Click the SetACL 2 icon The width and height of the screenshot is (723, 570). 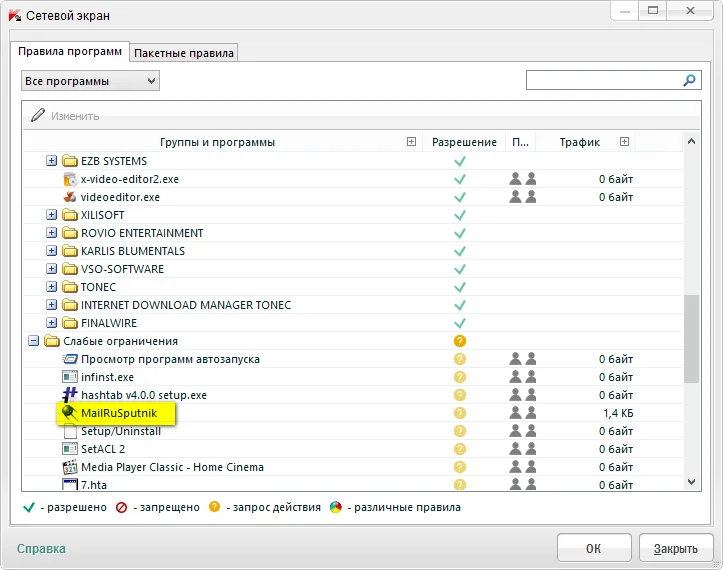coord(70,449)
